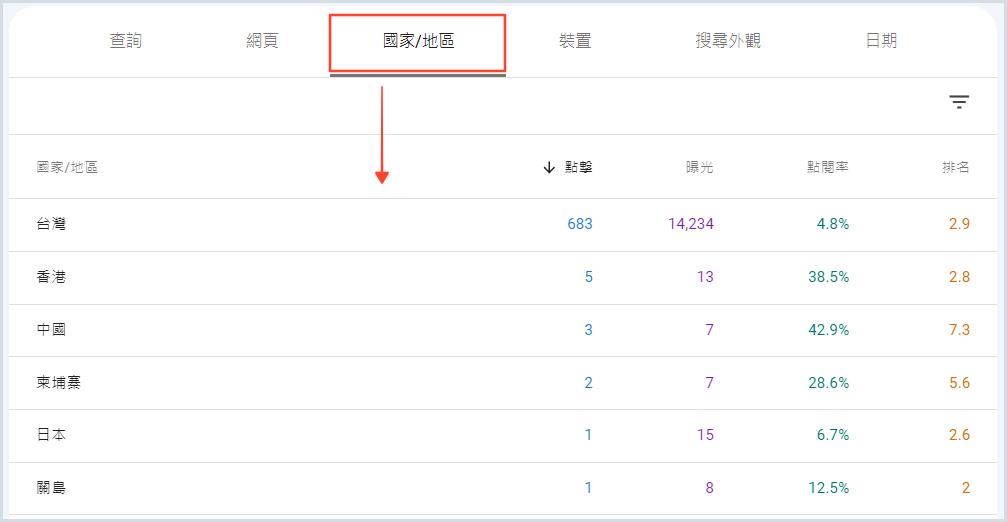Click the 國家/地區 column header
Viewport: 1007px width, 522px height.
tap(67, 168)
